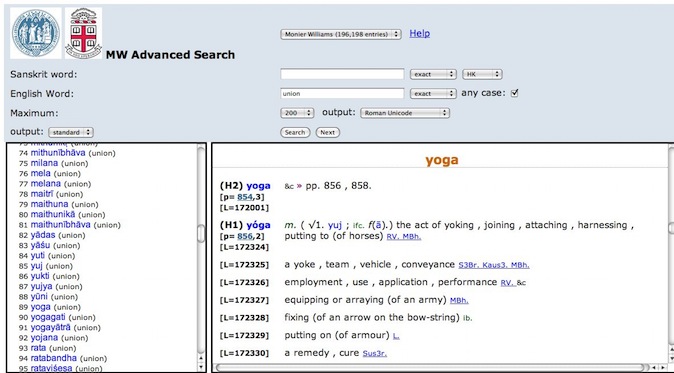Open the Roman Unicode output dropdown
Image resolution: width=674 pixels, height=373 pixels.
405,113
